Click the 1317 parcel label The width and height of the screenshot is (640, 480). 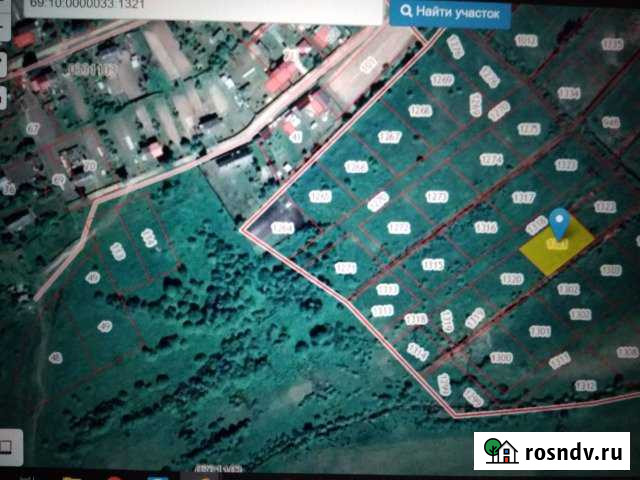pos(523,198)
